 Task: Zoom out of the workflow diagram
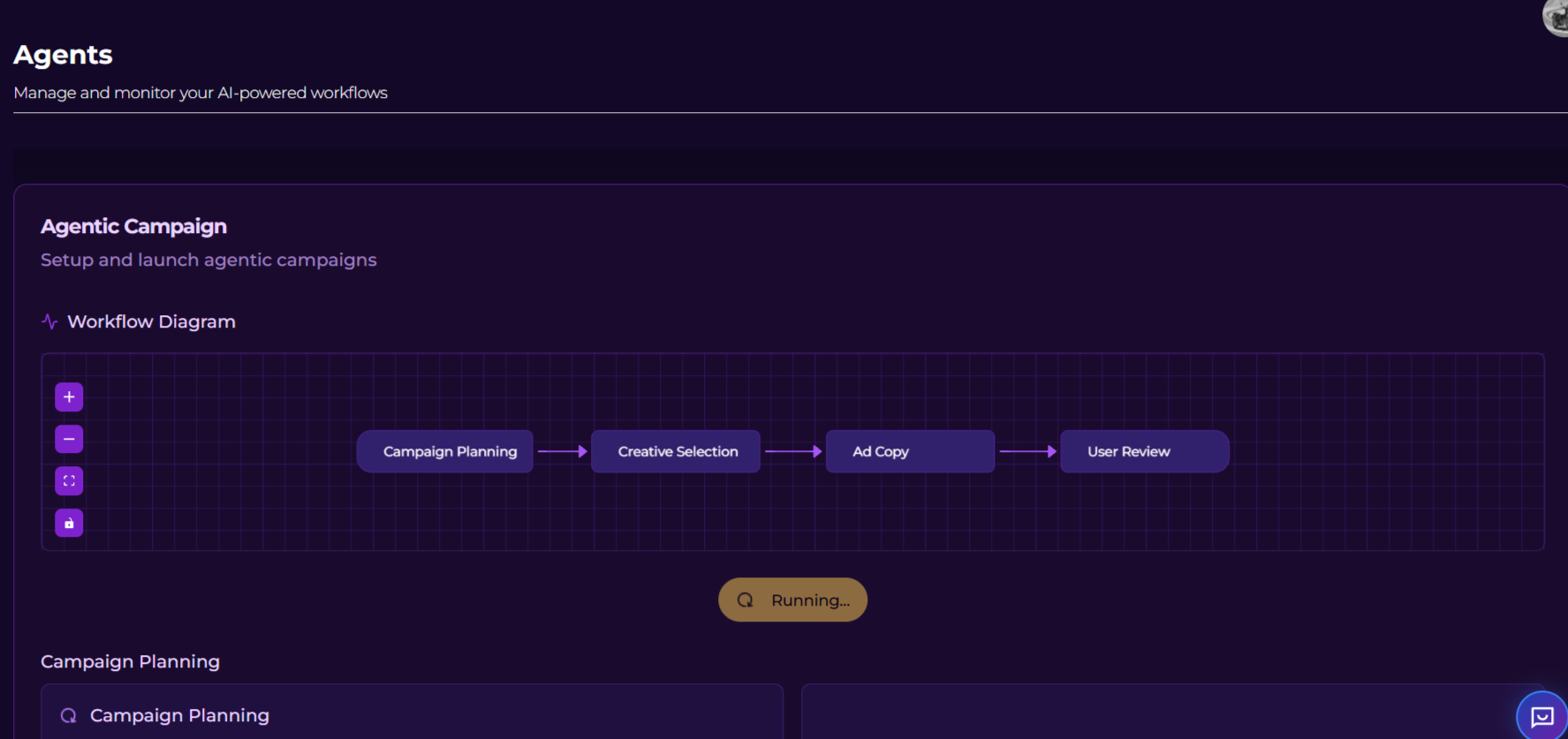point(69,439)
